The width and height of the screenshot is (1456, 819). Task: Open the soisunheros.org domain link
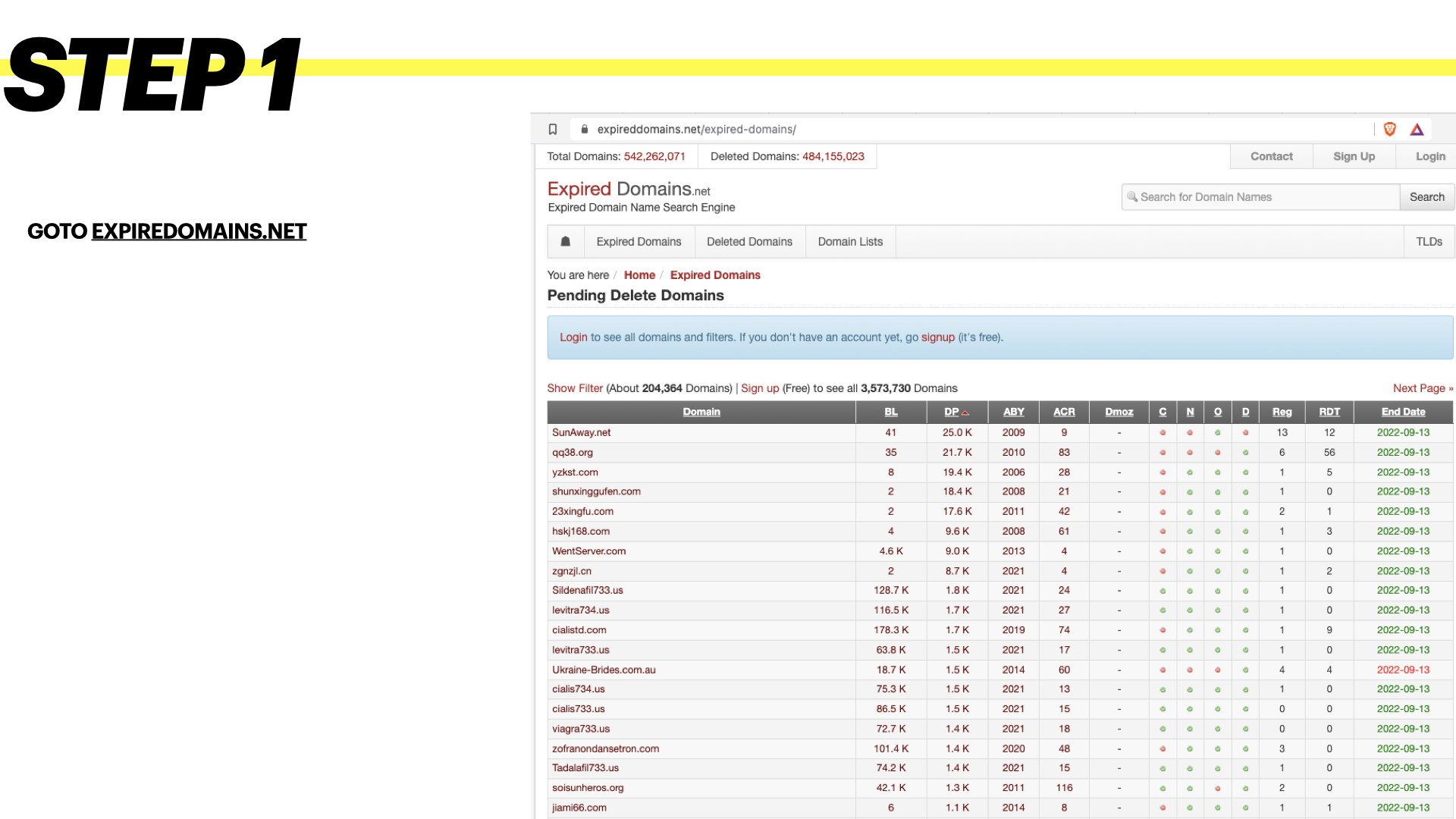tap(588, 788)
